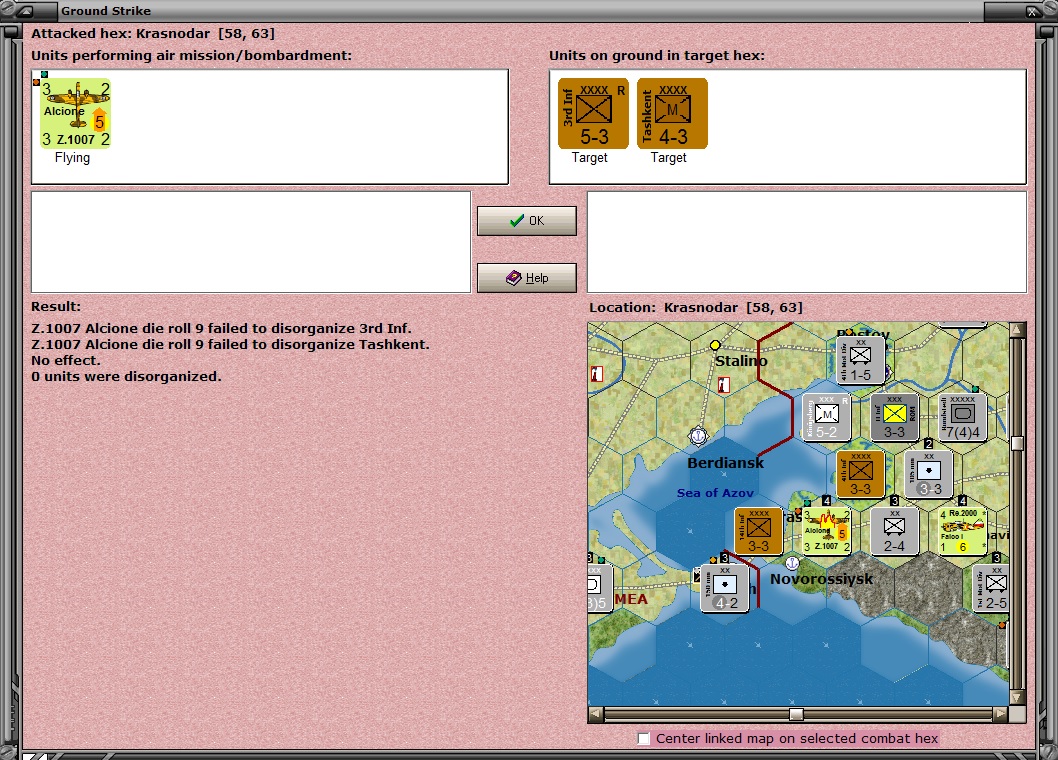The width and height of the screenshot is (1058, 760).
Task: Click the 'Sea of Azov' map label
Action: pyautogui.click(x=715, y=493)
